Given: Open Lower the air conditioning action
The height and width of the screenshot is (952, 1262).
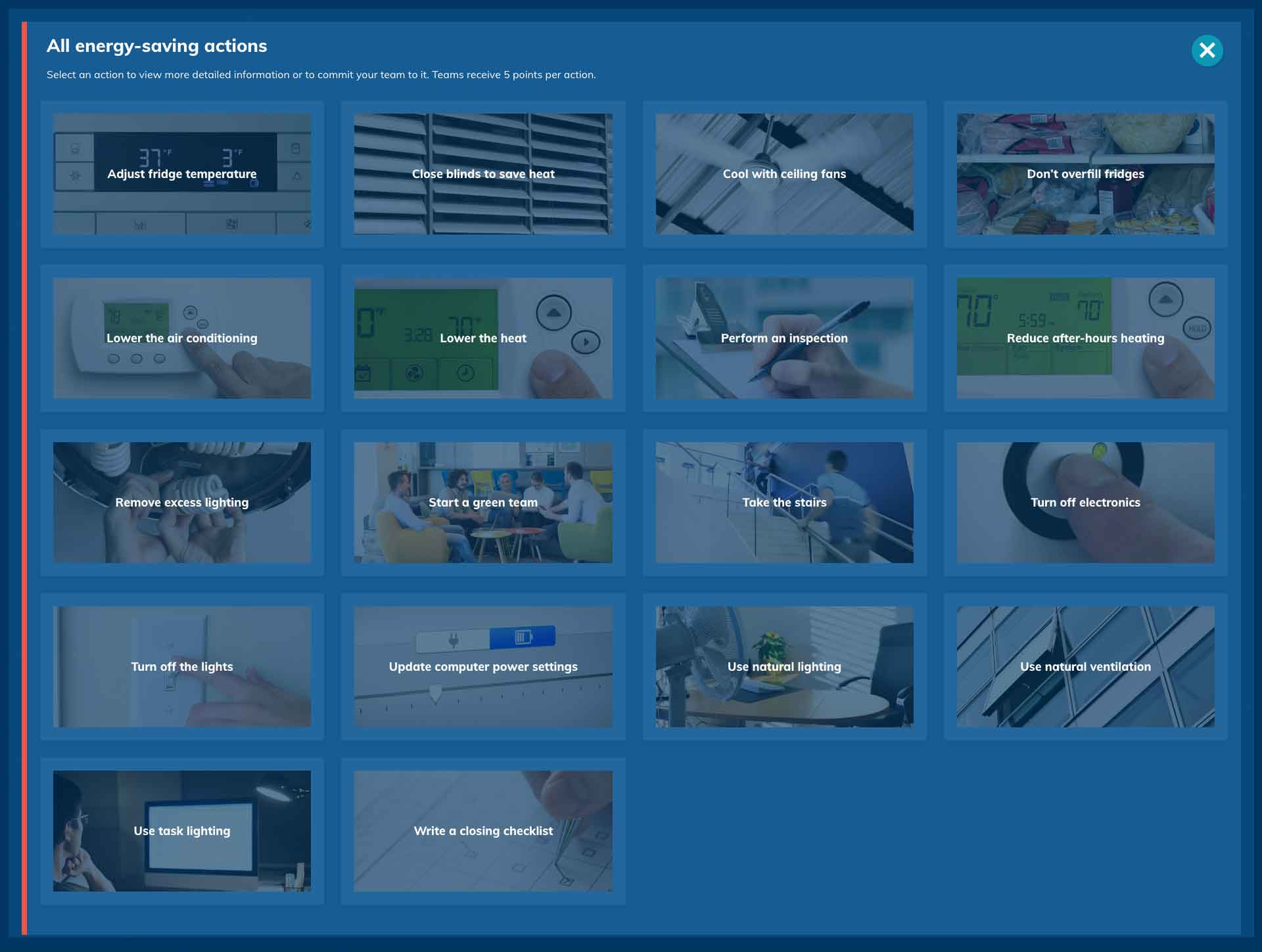Looking at the screenshot, I should point(182,338).
